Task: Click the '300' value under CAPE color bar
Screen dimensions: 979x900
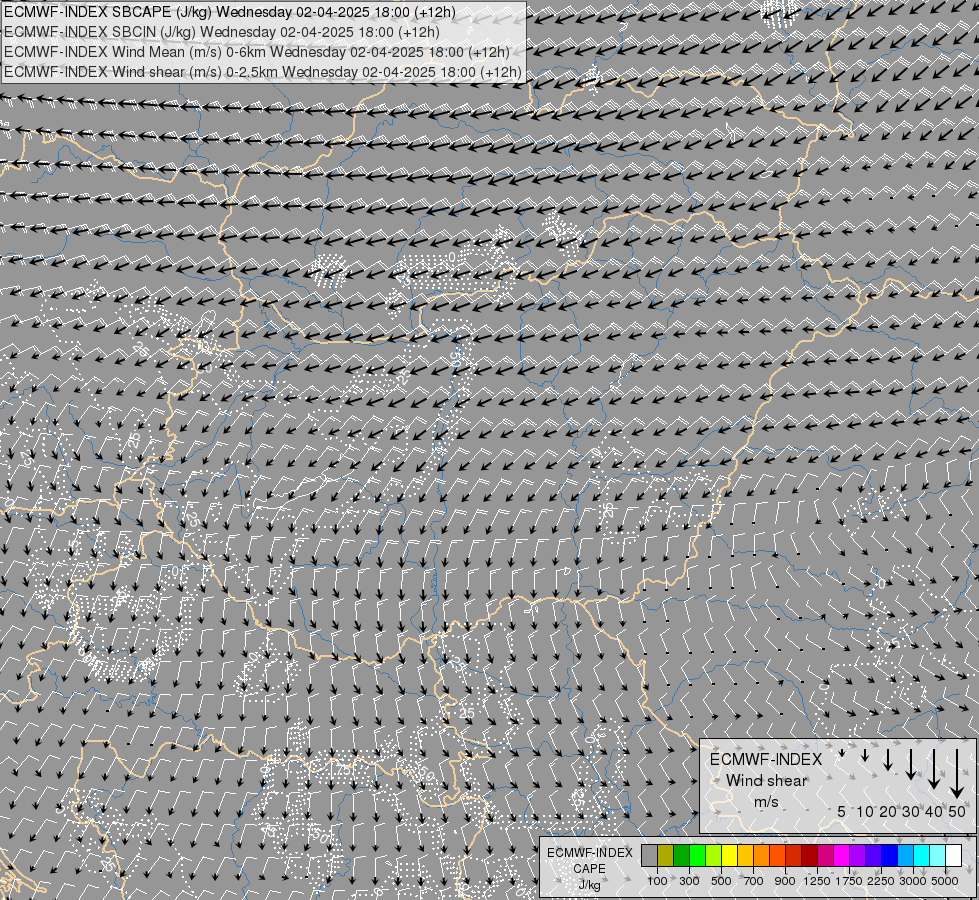Action: [x=689, y=881]
